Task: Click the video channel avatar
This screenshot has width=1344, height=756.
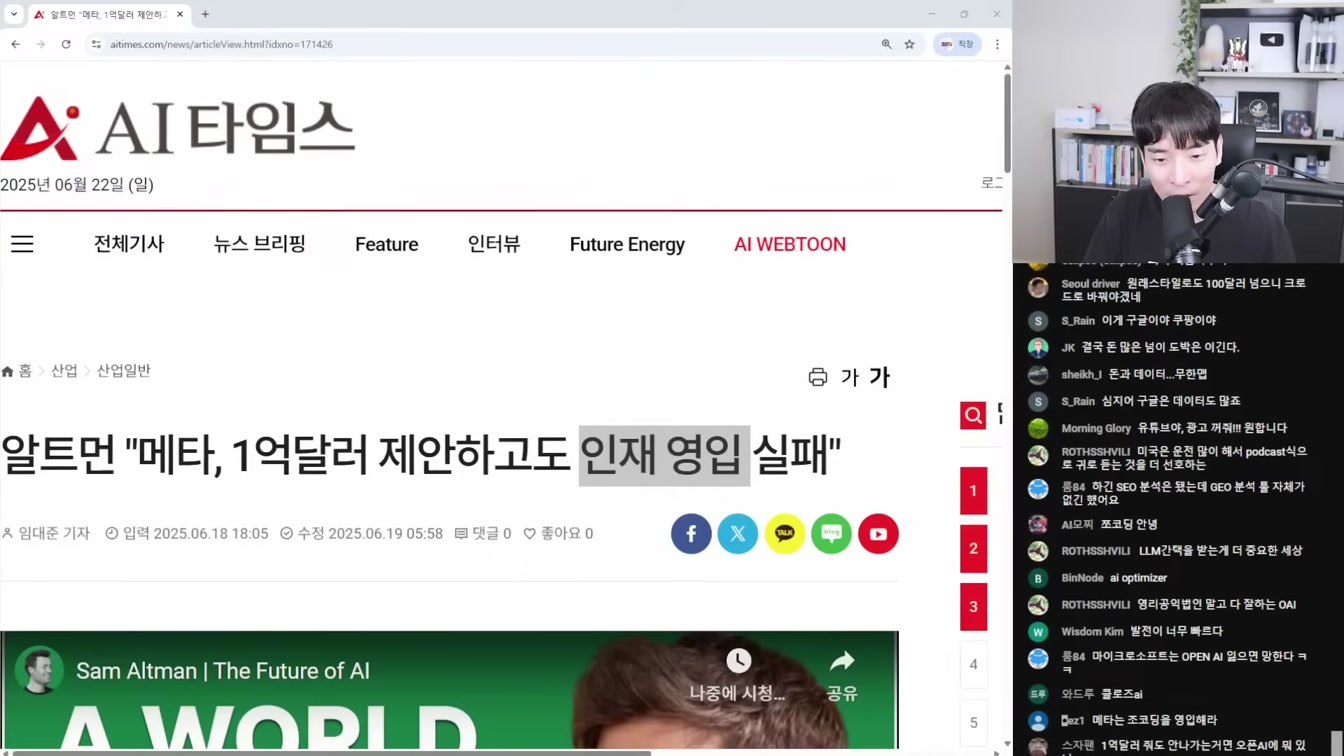Action: pyautogui.click(x=39, y=671)
